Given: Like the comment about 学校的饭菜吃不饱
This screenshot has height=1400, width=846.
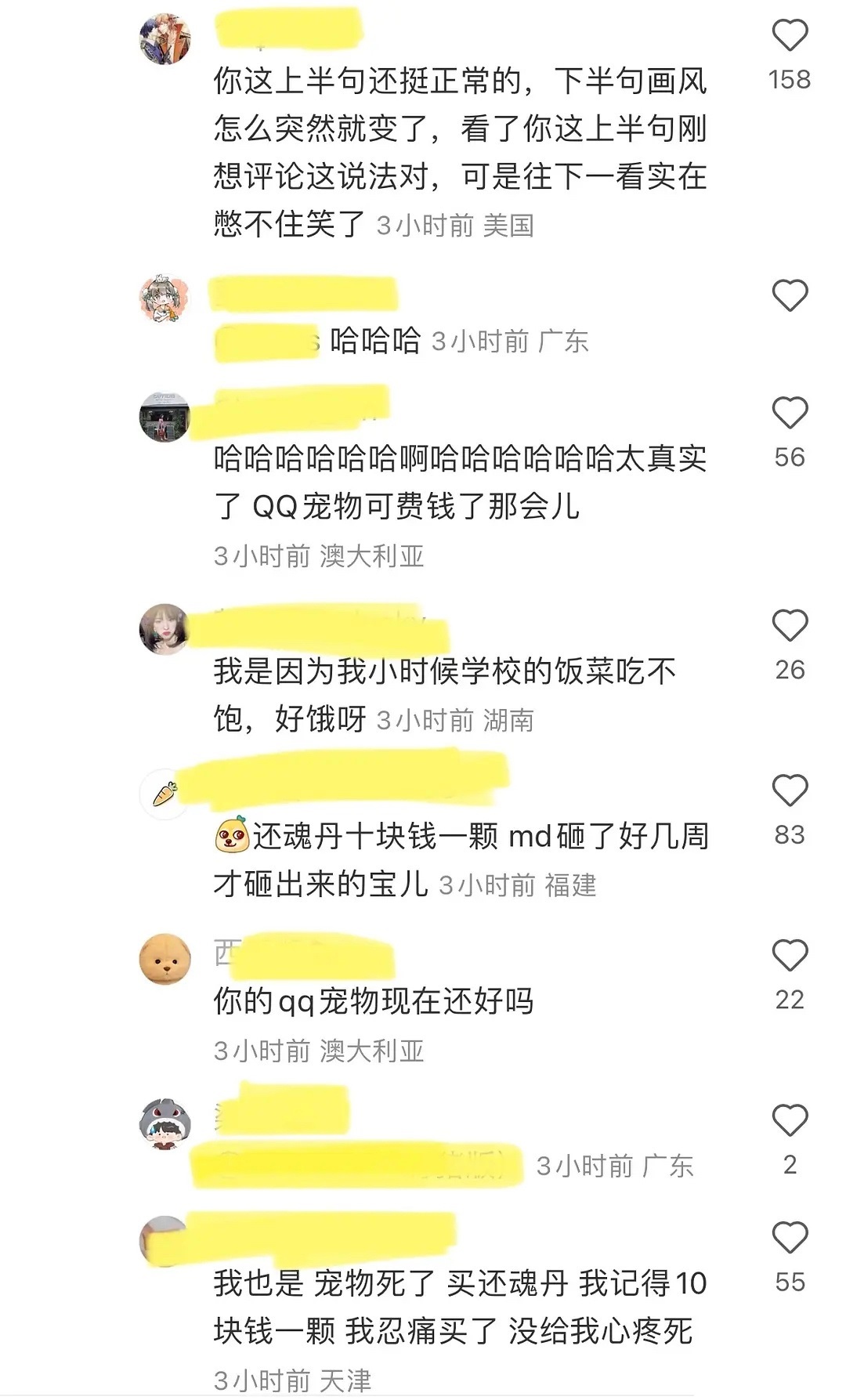Looking at the screenshot, I should tap(790, 625).
